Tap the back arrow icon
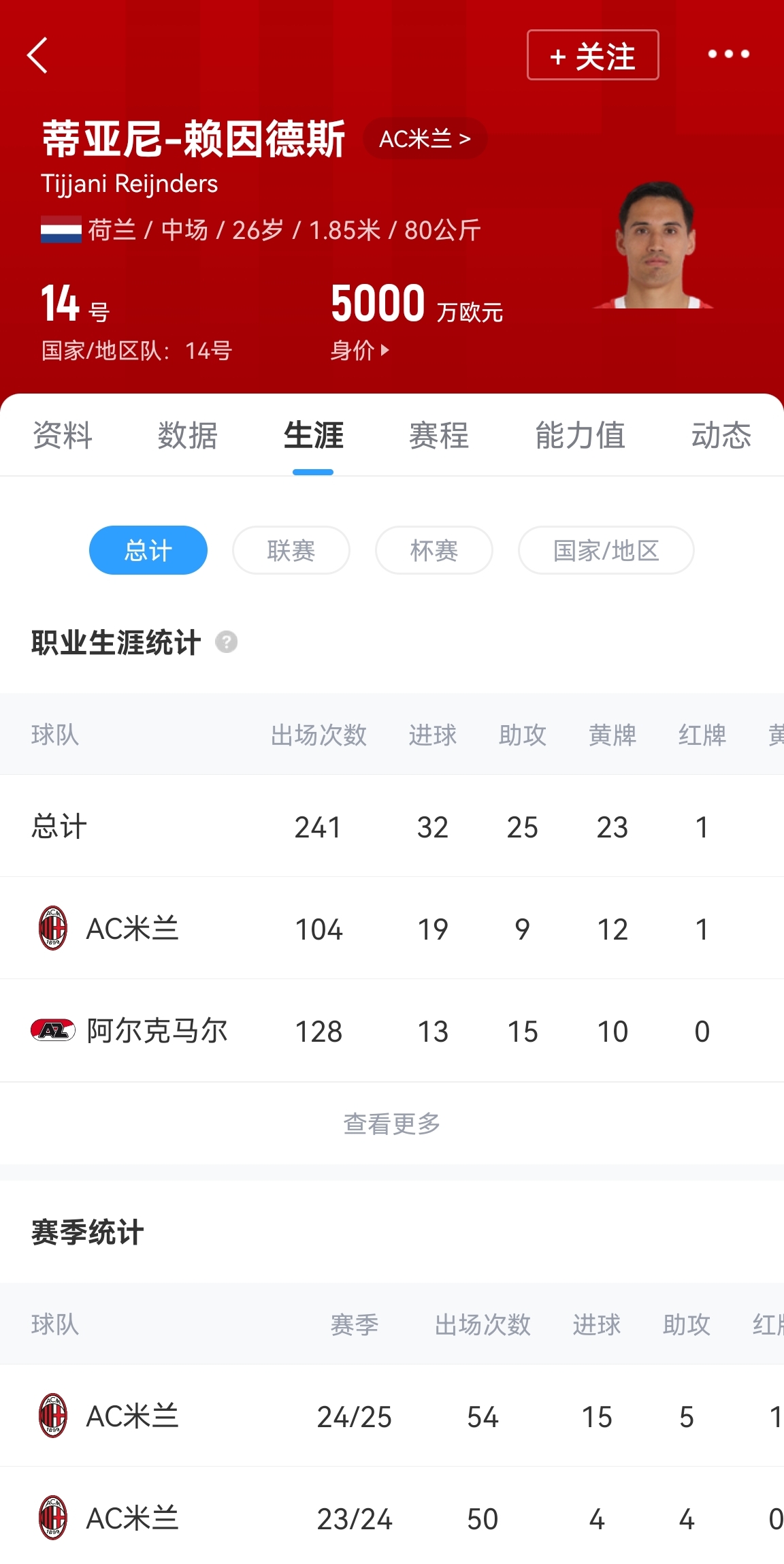This screenshot has height=1564, width=784. pyautogui.click(x=38, y=55)
